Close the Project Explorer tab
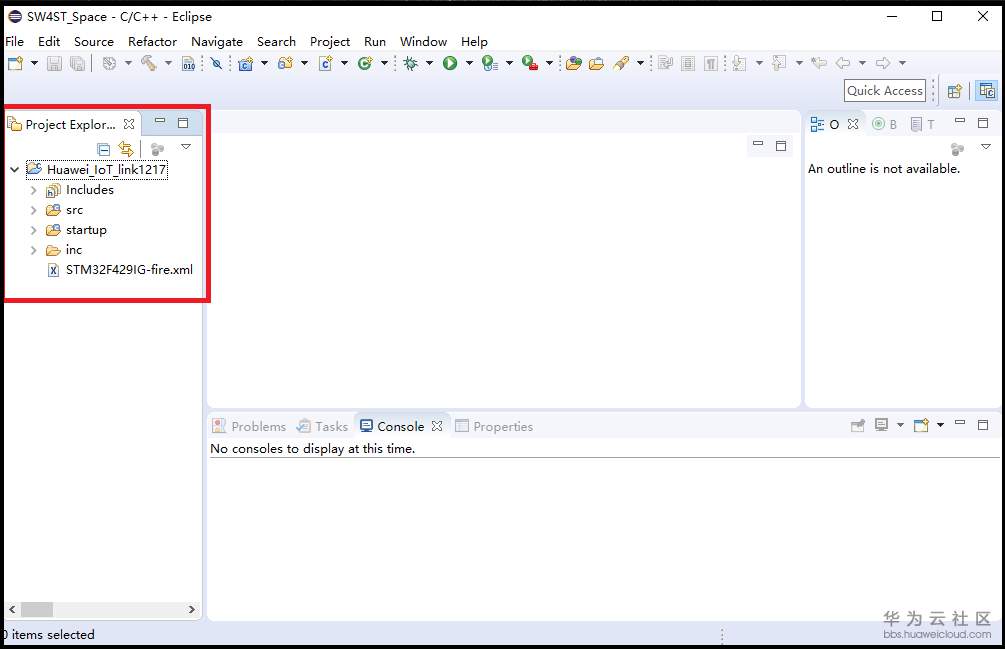The height and width of the screenshot is (649, 1005). 129,124
